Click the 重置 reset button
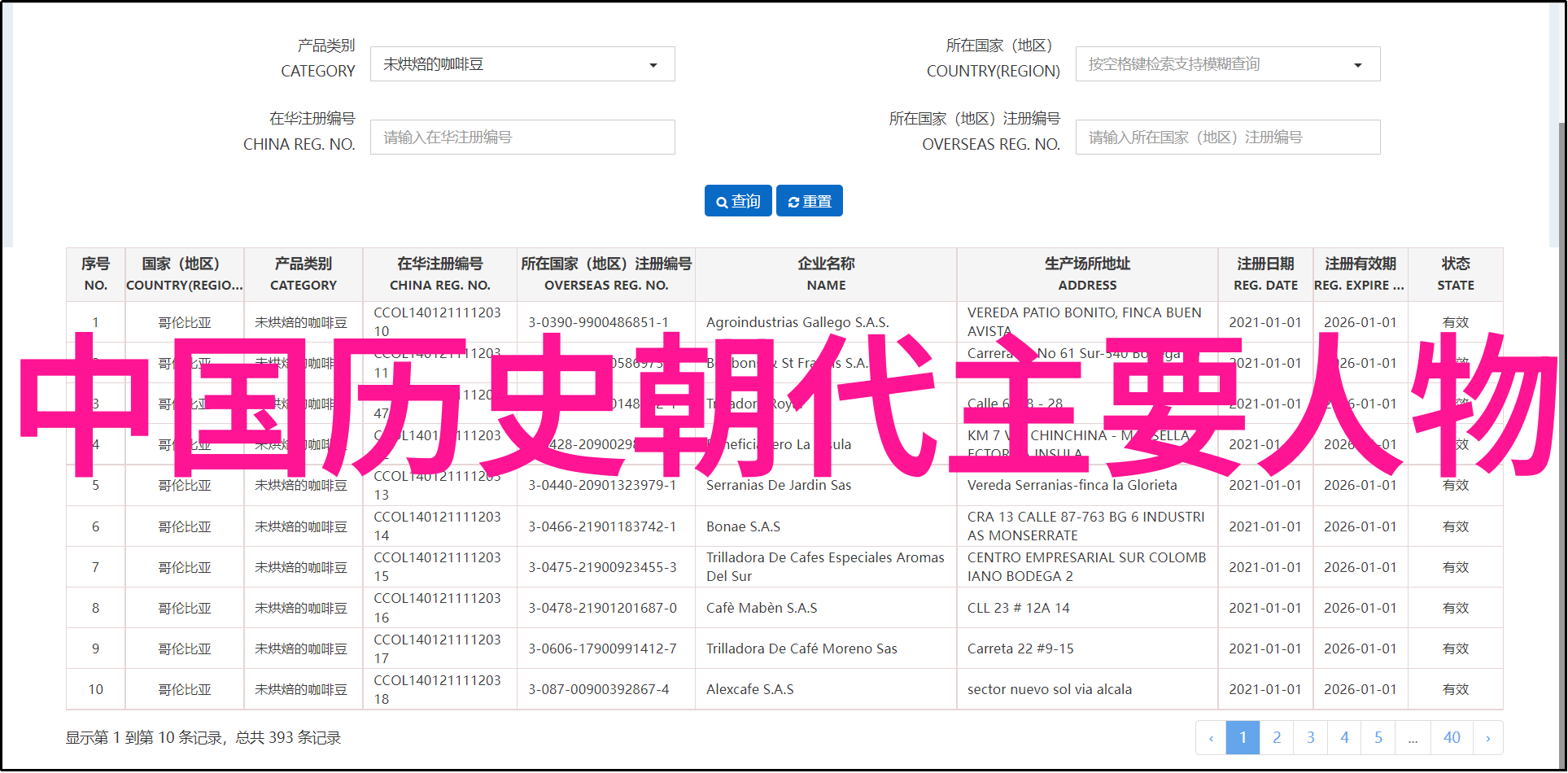Viewport: 1568px width, 773px height. pyautogui.click(x=809, y=201)
